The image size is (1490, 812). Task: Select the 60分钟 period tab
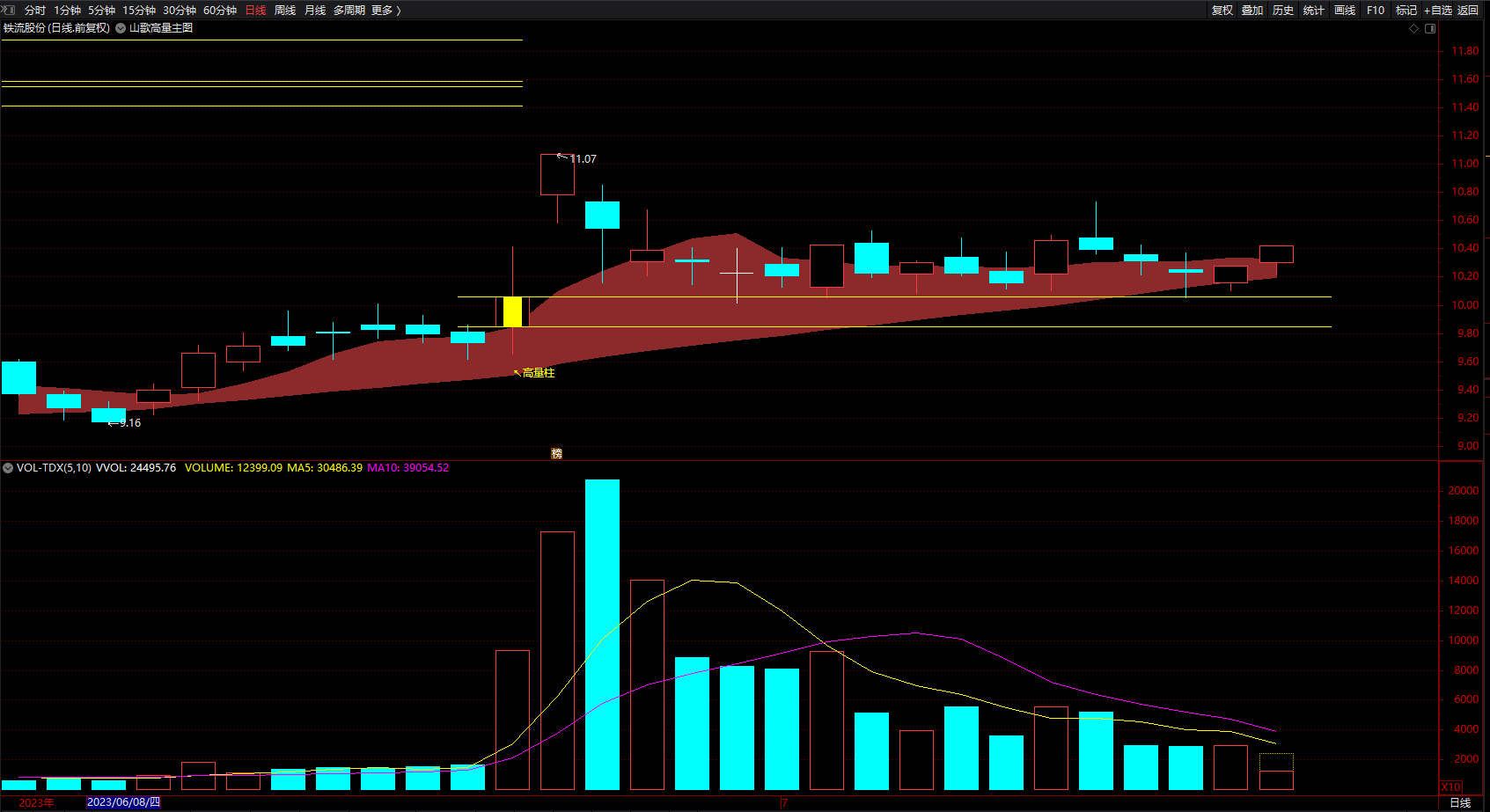click(x=220, y=10)
